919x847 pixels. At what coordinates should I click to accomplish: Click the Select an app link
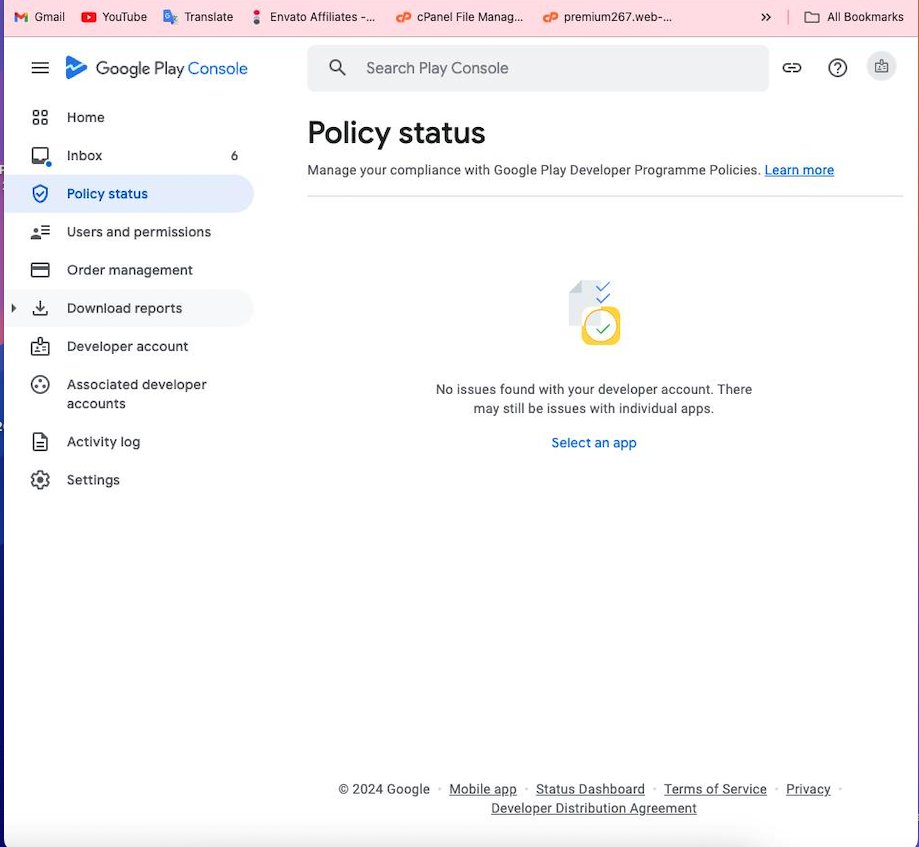pyautogui.click(x=594, y=443)
